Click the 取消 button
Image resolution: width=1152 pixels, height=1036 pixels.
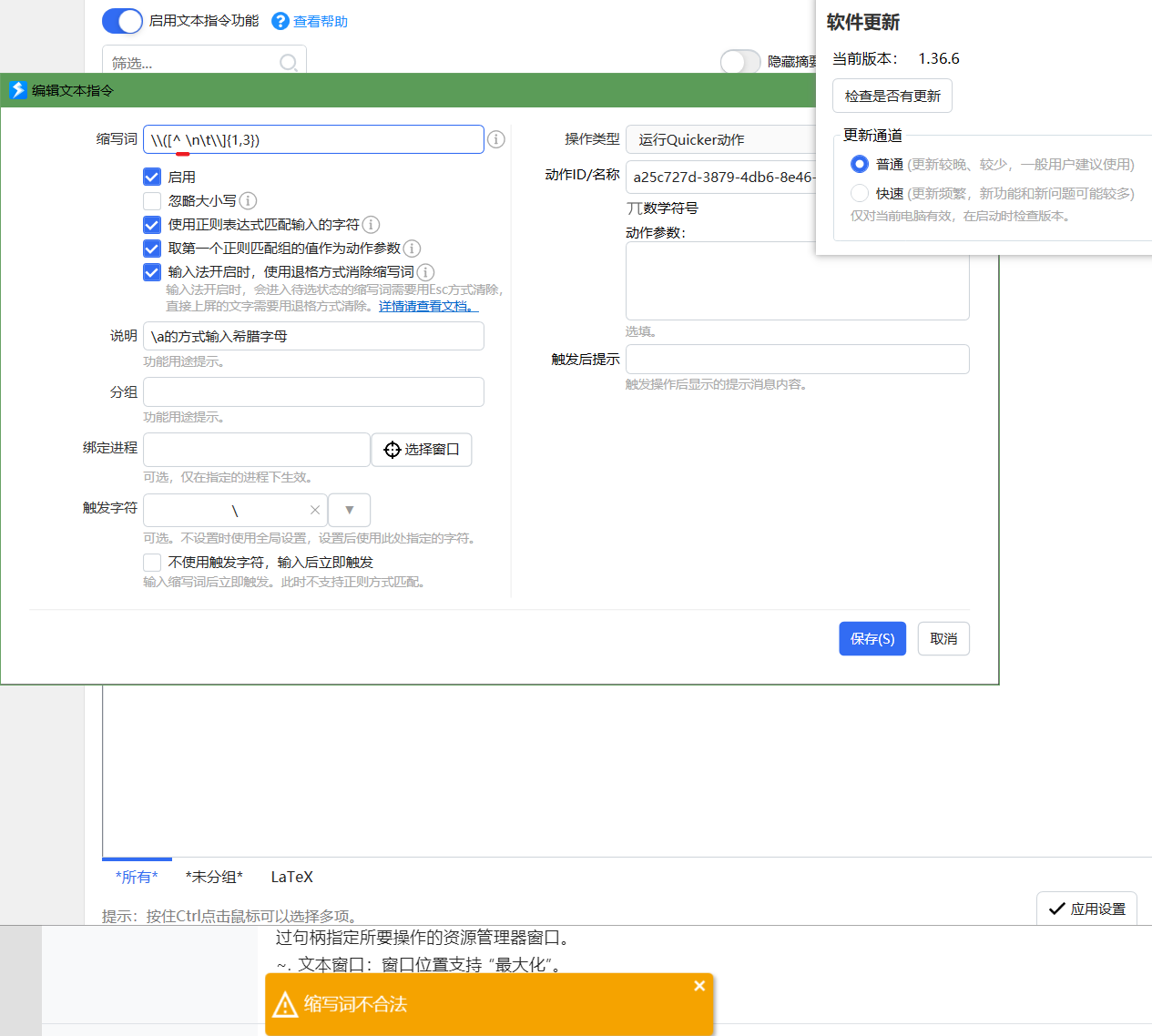943,638
